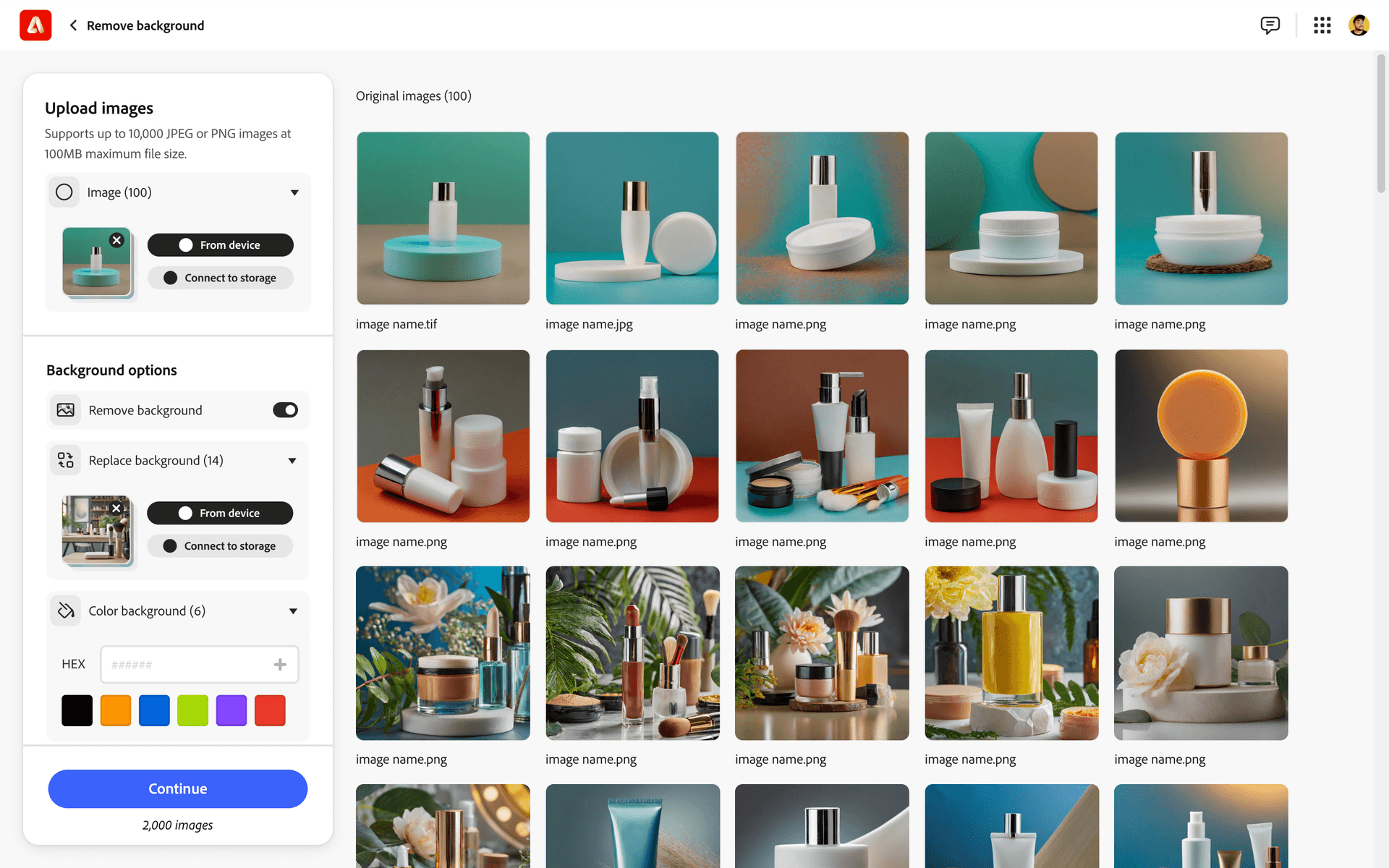Click From device under Replace background
The width and height of the screenshot is (1389, 868).
point(220,513)
